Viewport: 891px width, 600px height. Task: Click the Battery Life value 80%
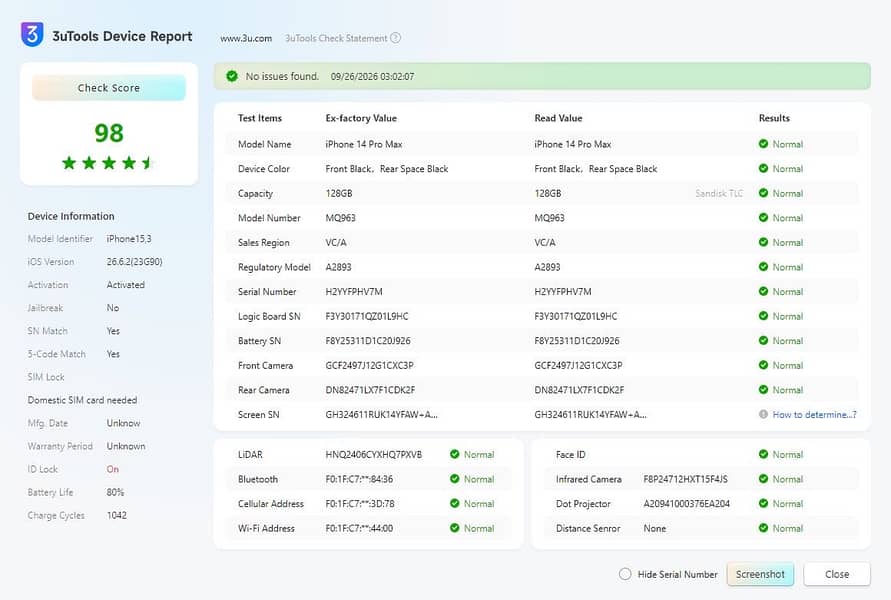point(115,493)
